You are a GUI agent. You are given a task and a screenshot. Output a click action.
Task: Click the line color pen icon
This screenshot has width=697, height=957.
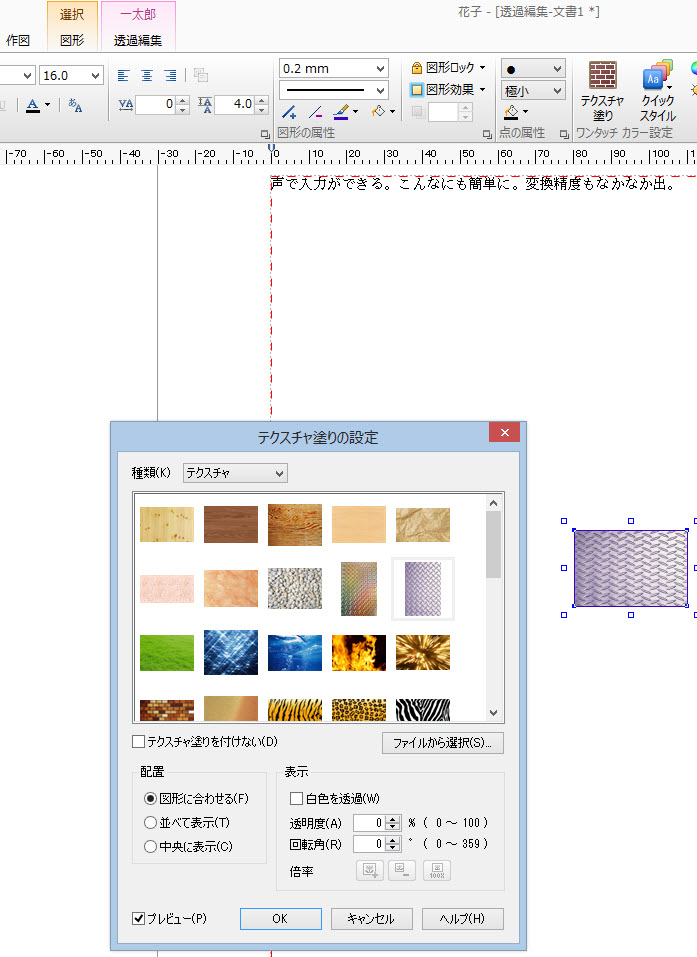point(341,112)
